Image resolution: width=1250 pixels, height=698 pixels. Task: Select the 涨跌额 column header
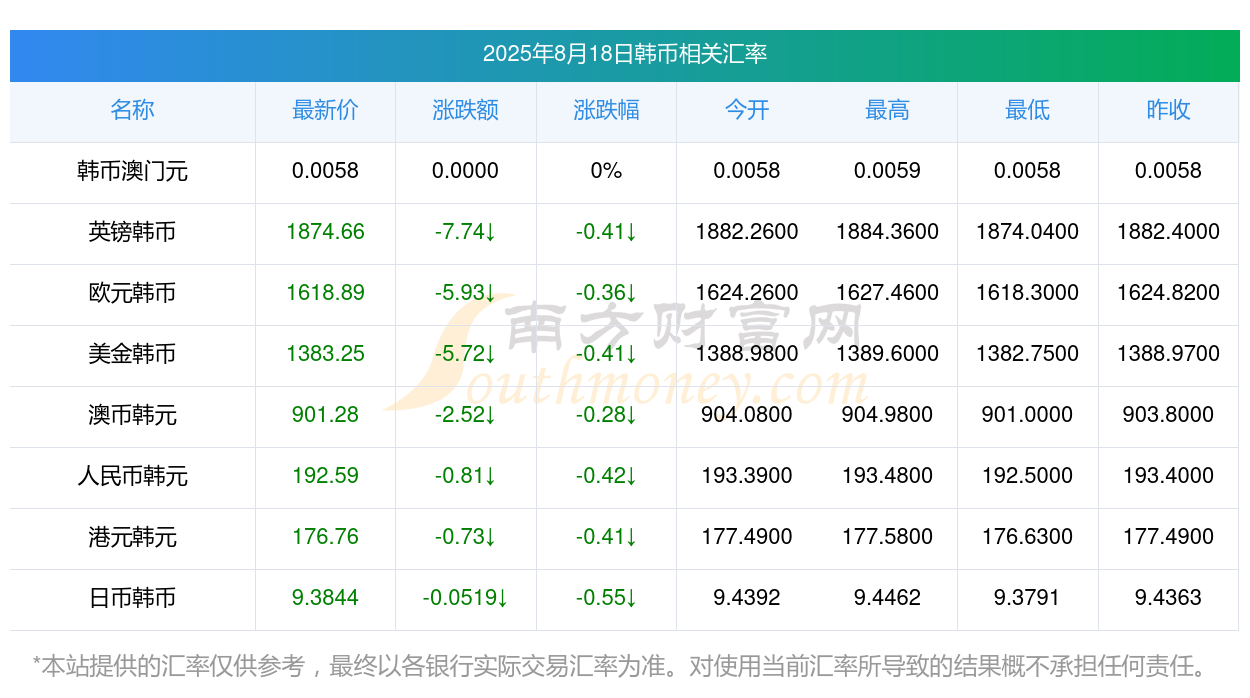(x=465, y=110)
